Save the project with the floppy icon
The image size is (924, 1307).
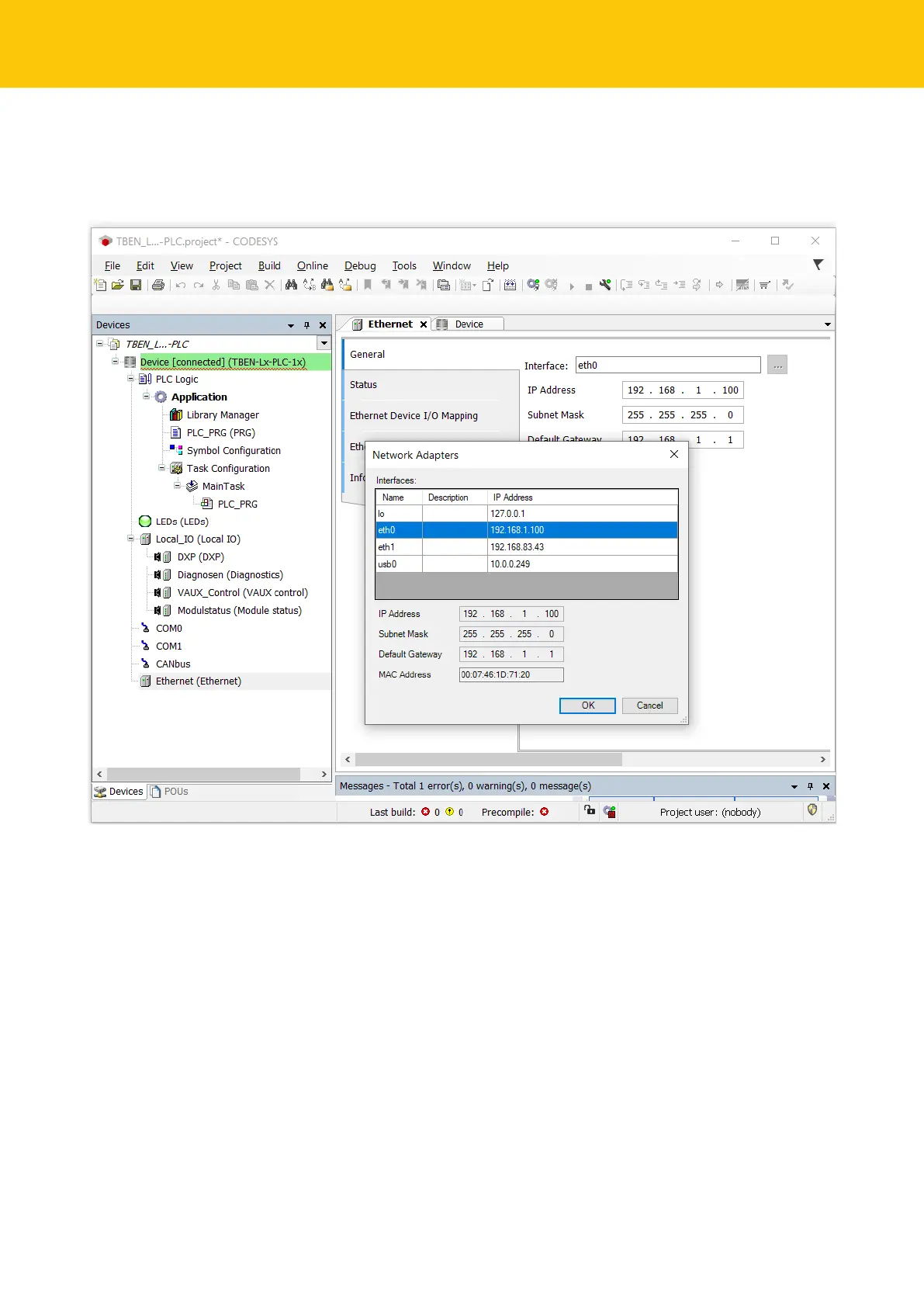point(136,285)
